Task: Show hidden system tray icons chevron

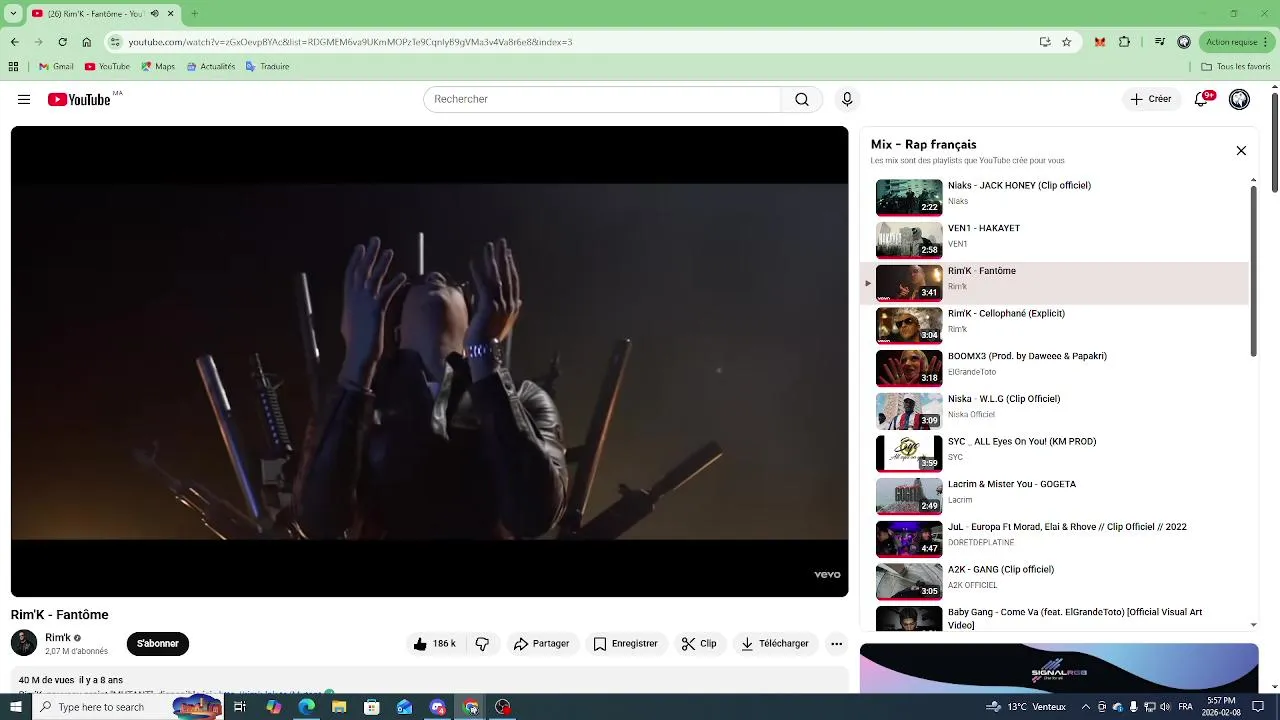Action: [x=1086, y=707]
